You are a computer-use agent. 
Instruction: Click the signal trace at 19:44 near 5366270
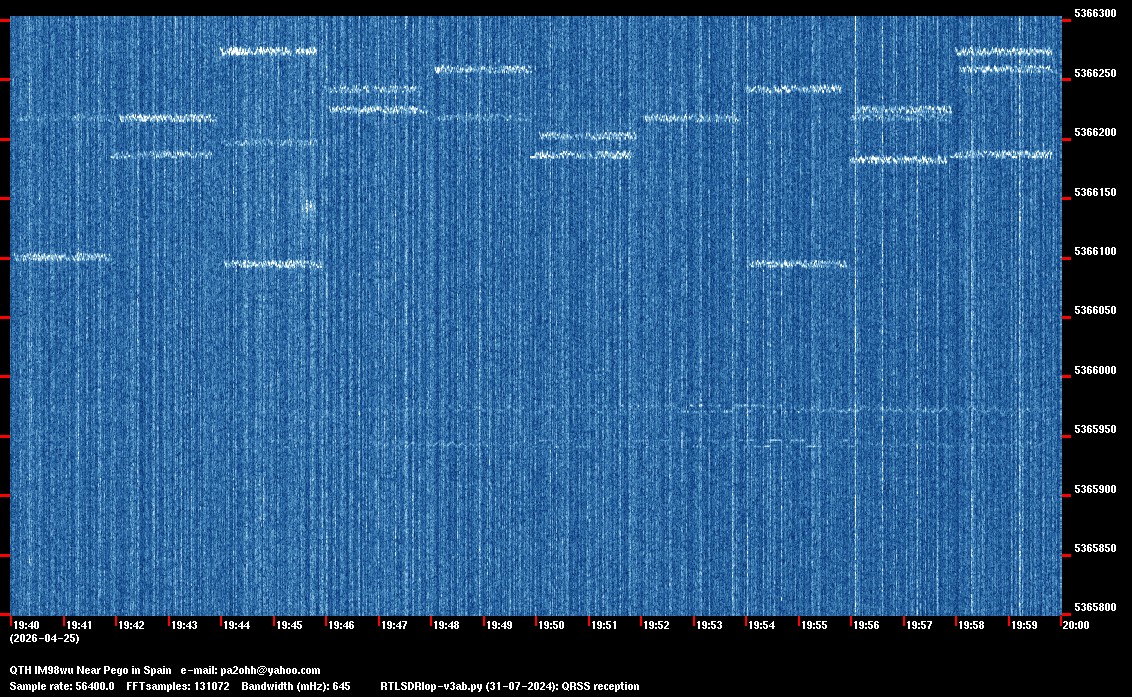[268, 51]
